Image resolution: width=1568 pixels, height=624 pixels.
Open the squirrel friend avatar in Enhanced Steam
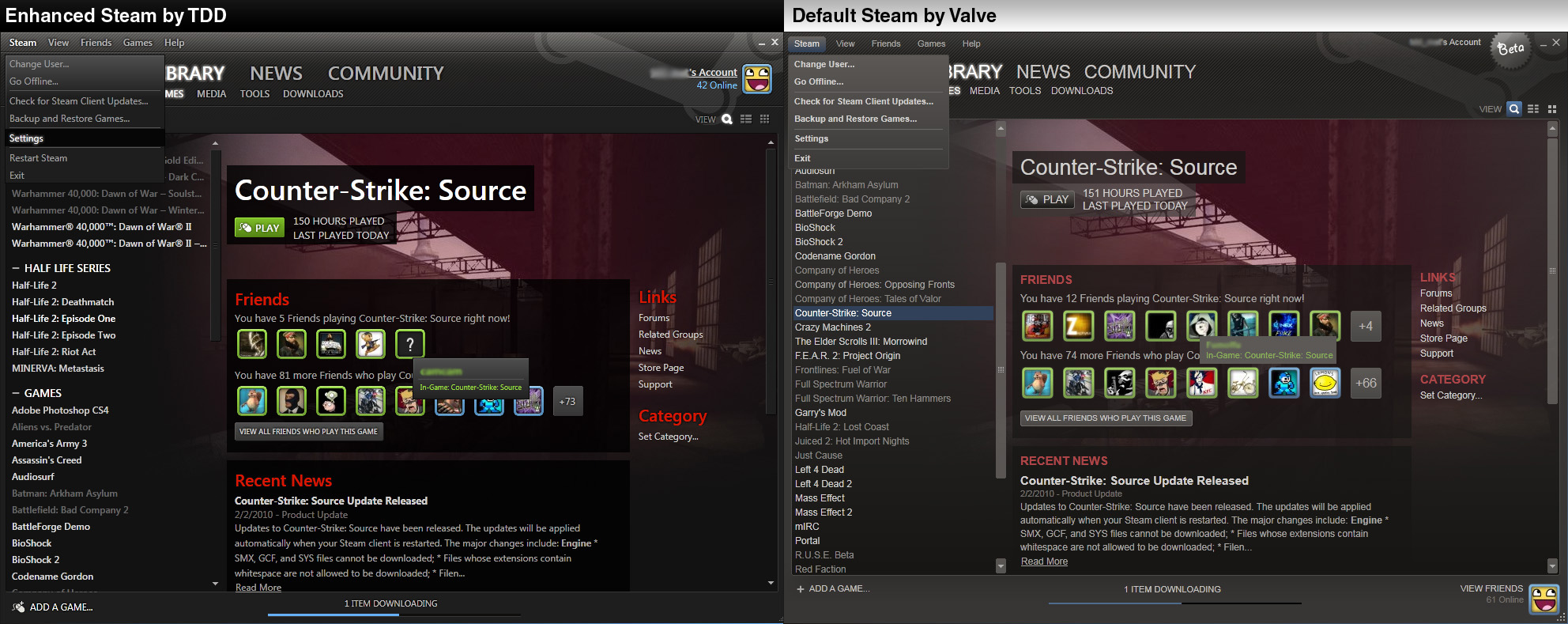click(252, 401)
